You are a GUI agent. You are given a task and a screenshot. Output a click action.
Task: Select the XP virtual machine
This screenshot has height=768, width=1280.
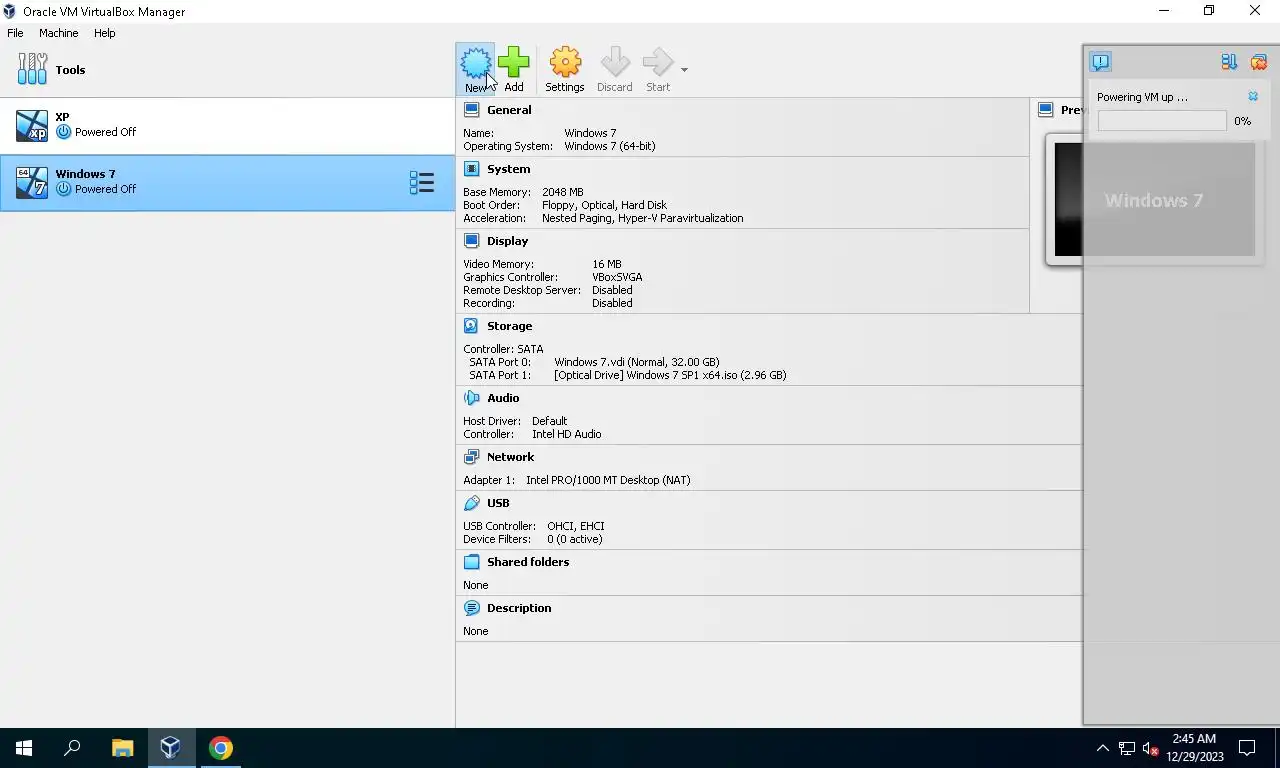pyautogui.click(x=227, y=126)
